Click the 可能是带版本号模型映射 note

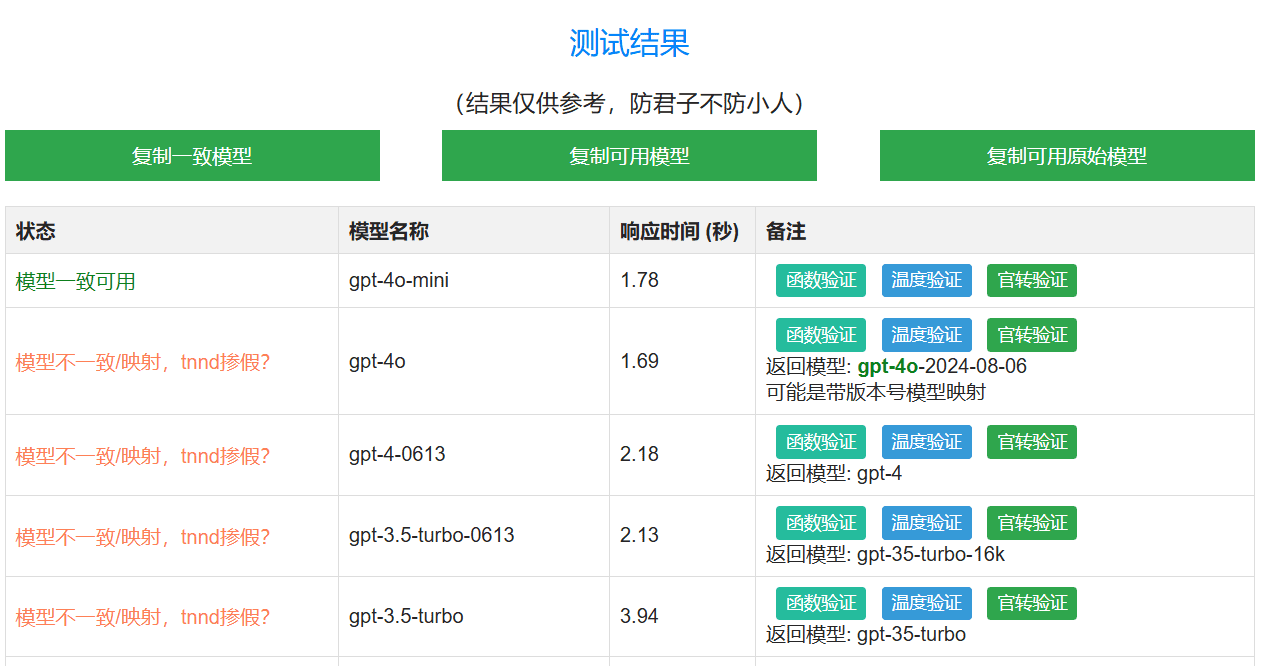pos(876,392)
